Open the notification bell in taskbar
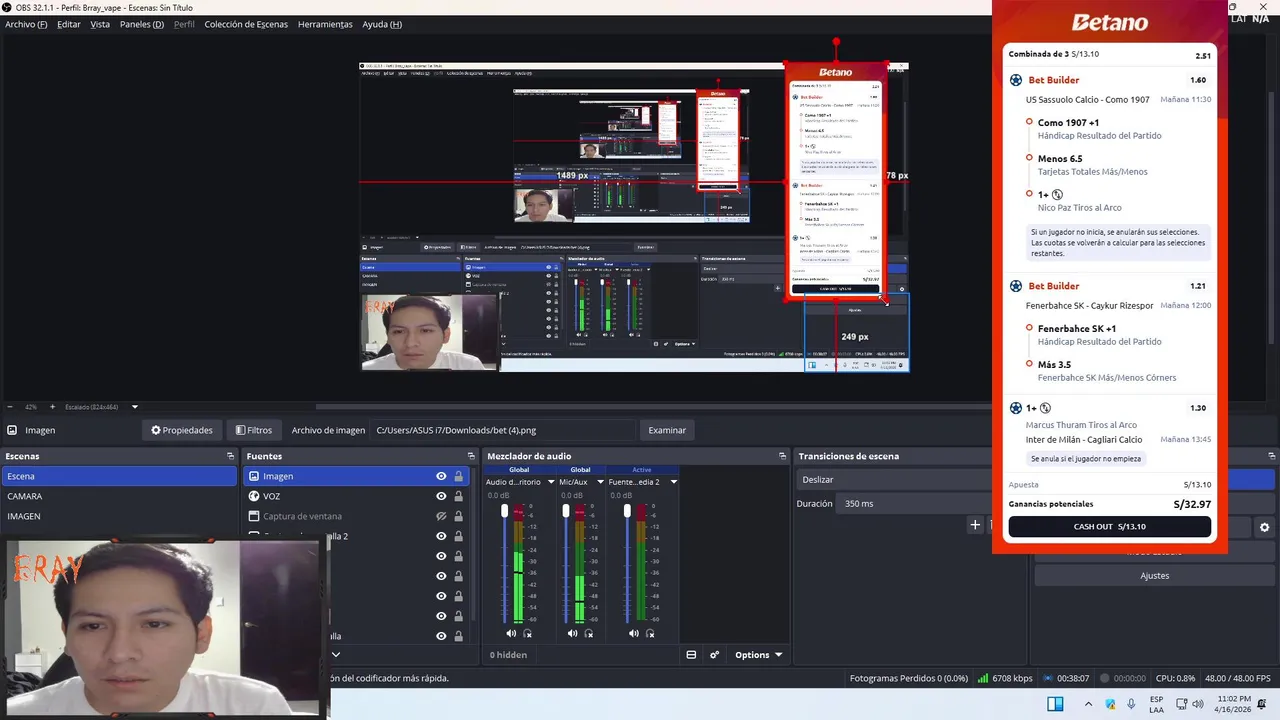This screenshot has width=1280, height=720. [x=1262, y=704]
